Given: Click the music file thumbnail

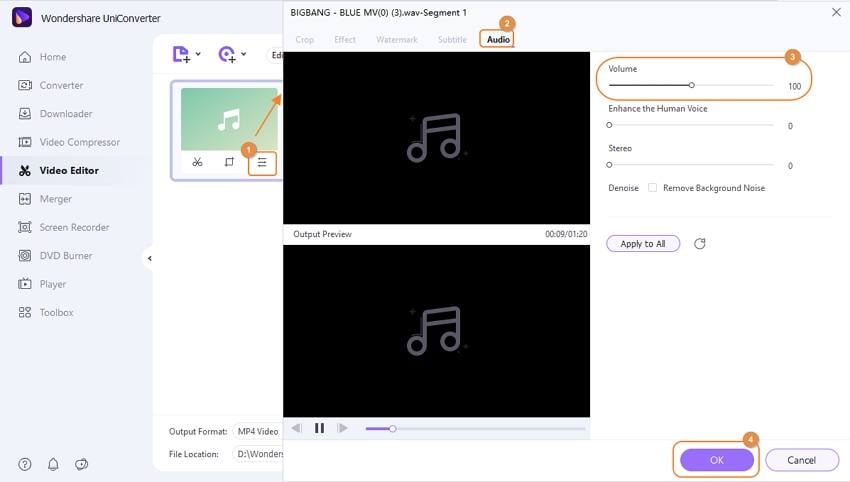Looking at the screenshot, I should click(229, 119).
